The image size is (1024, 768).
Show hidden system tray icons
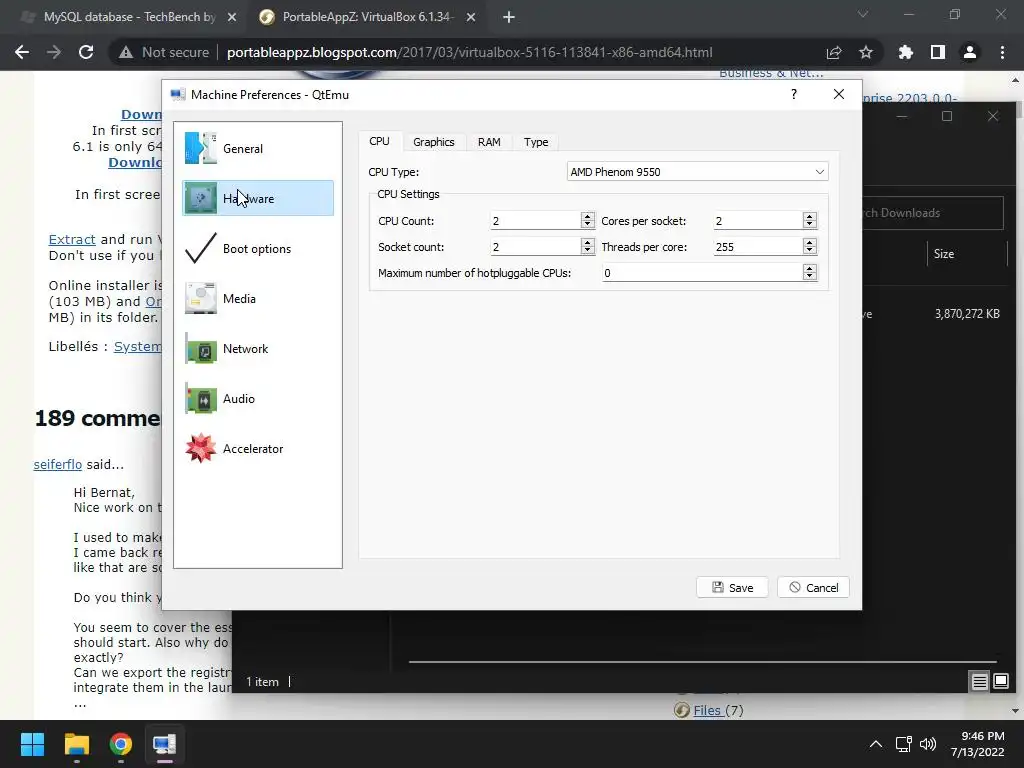(876, 744)
